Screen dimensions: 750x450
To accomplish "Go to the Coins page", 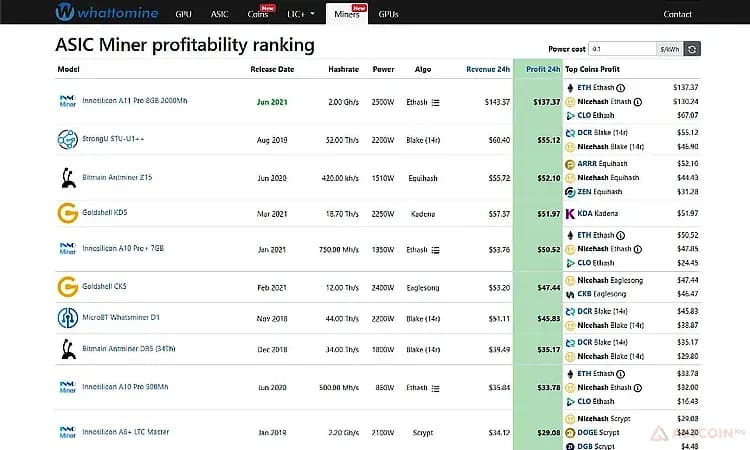I will [x=258, y=14].
